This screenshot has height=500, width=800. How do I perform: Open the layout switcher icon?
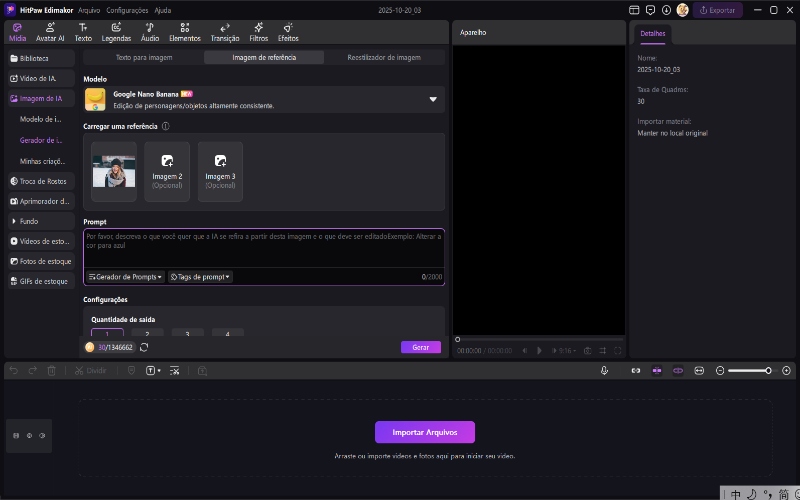click(634, 10)
